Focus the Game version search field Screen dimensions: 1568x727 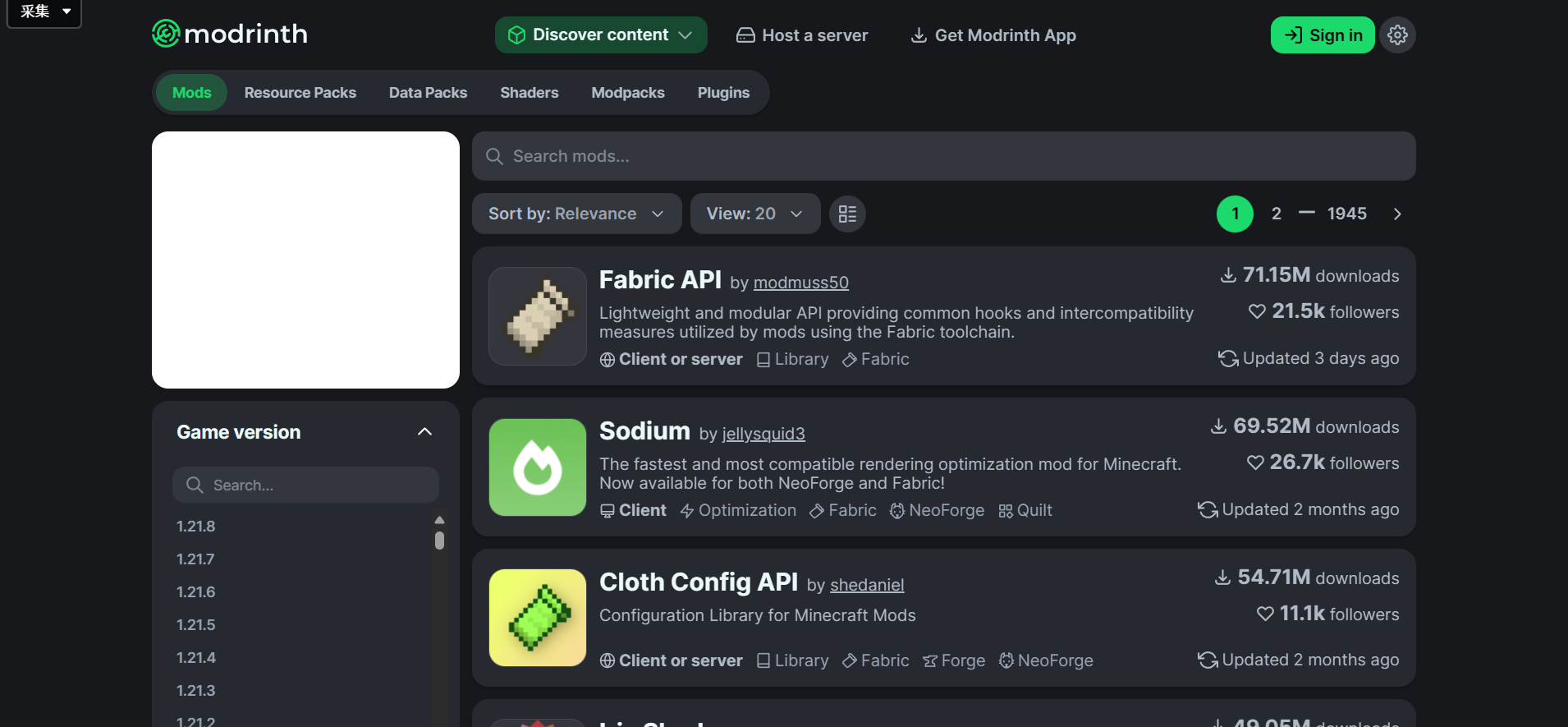pos(305,485)
